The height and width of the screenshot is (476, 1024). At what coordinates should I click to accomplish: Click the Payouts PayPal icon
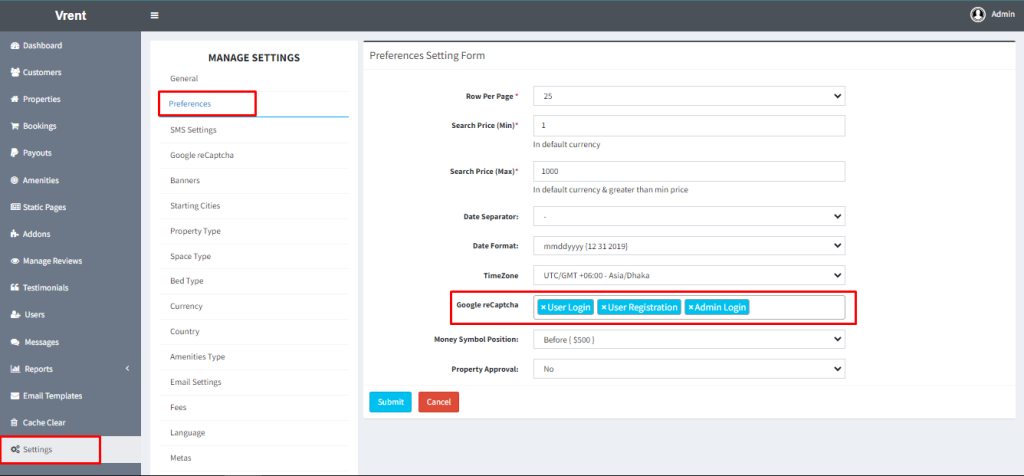tap(14, 153)
